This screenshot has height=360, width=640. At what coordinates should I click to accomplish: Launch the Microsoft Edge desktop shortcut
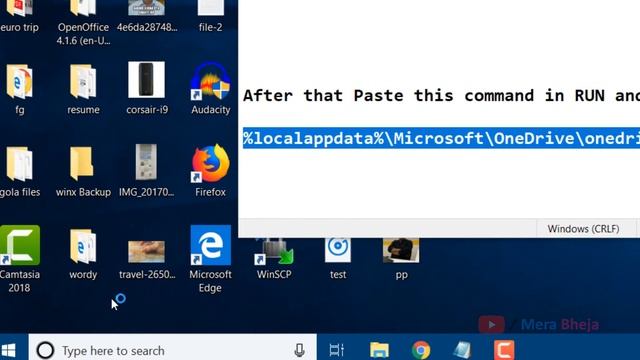[x=211, y=259]
